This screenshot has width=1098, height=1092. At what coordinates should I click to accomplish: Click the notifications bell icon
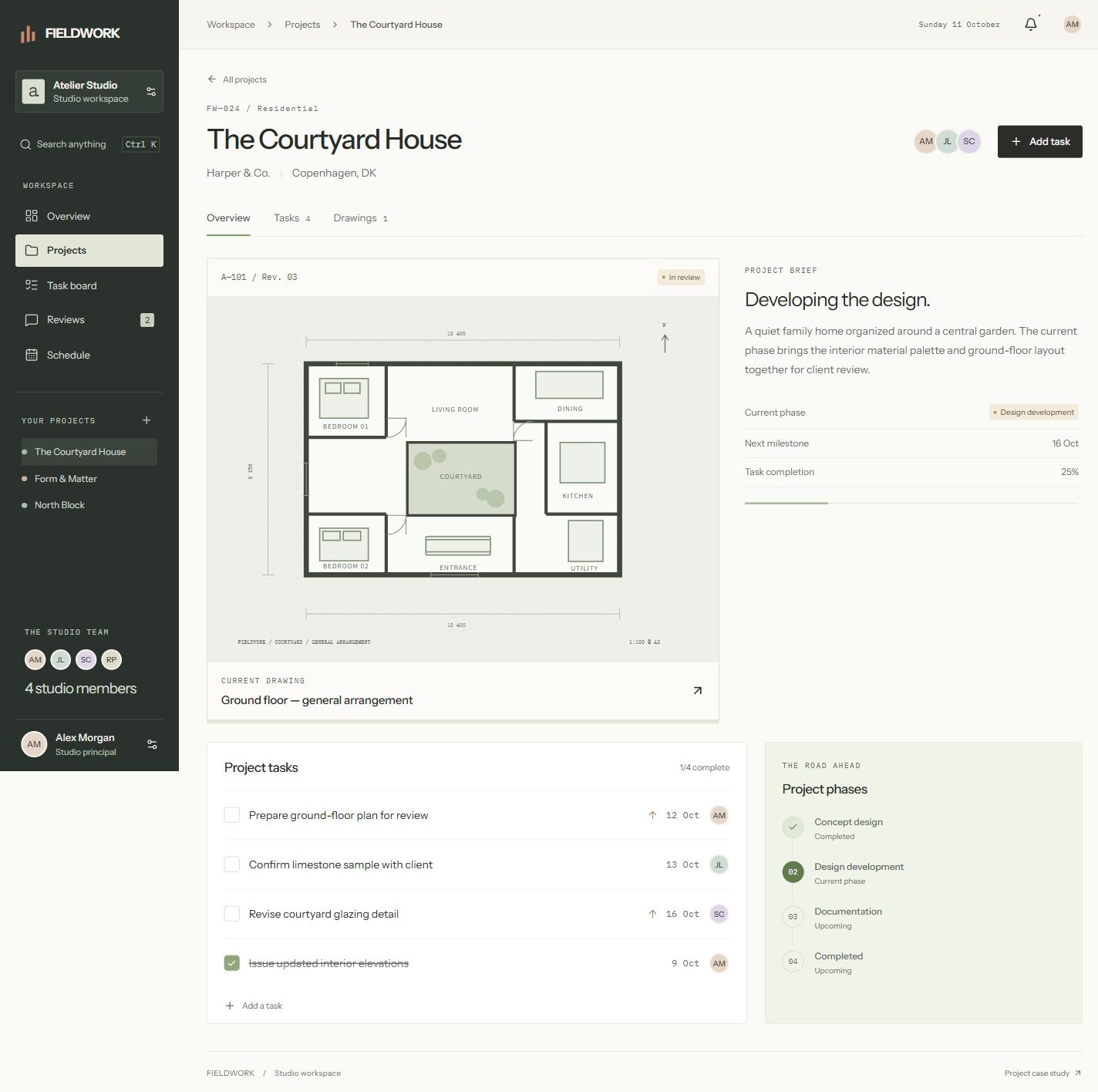click(x=1031, y=25)
